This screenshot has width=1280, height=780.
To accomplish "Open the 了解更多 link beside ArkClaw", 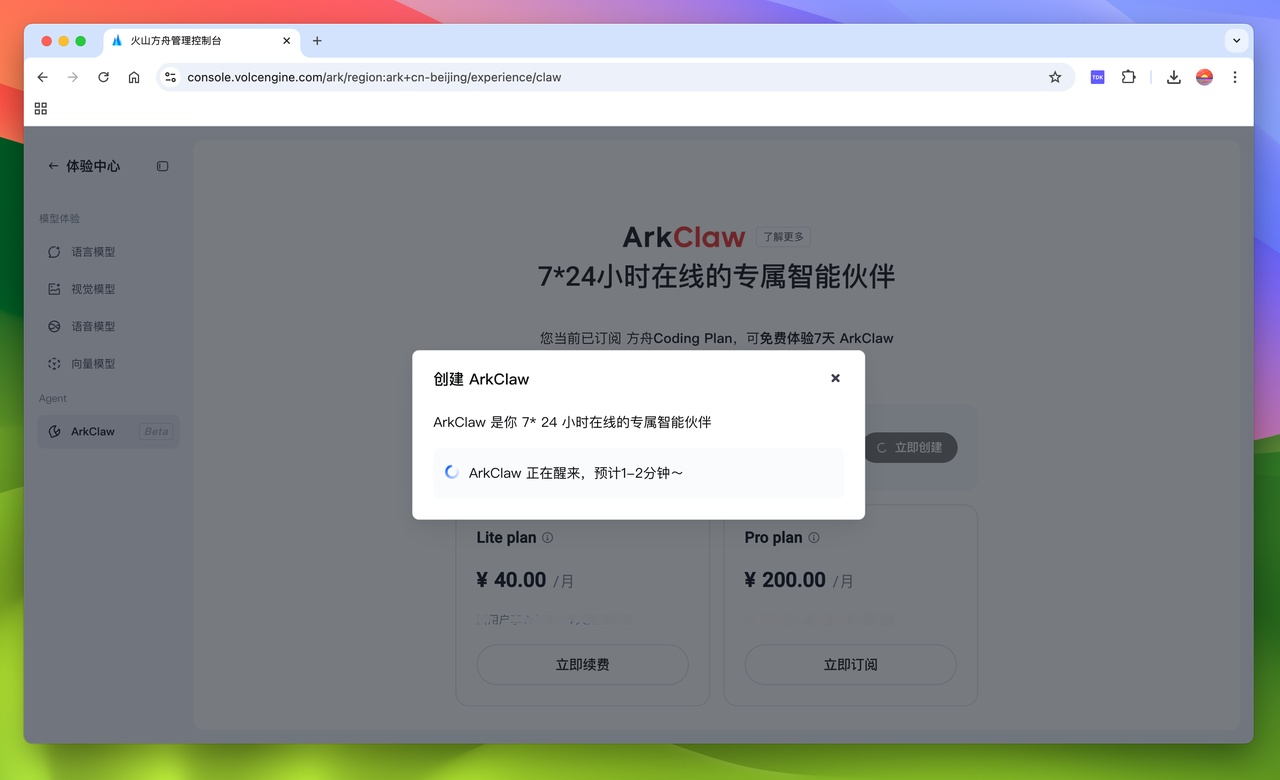I will point(784,236).
